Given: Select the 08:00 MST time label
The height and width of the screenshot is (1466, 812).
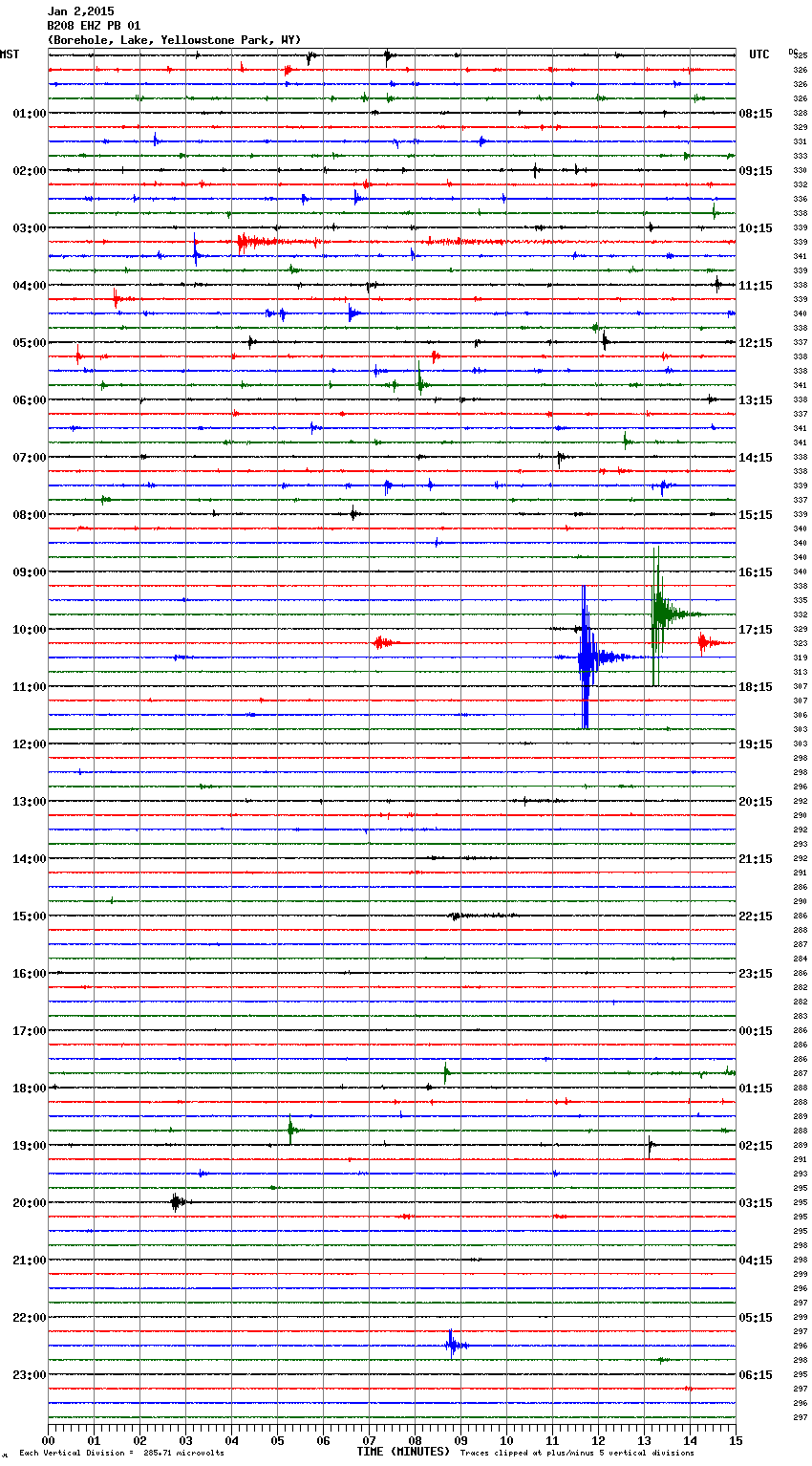Looking at the screenshot, I should click(30, 515).
